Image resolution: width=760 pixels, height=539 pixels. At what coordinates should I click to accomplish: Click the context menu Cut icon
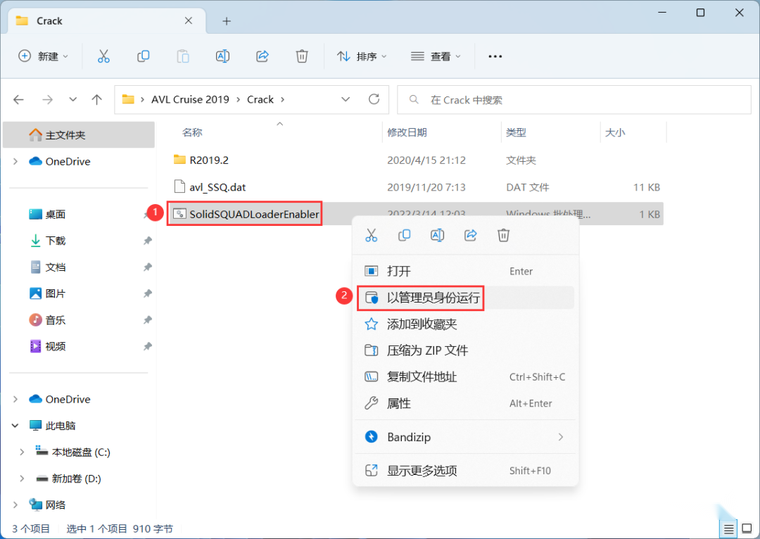[371, 236]
